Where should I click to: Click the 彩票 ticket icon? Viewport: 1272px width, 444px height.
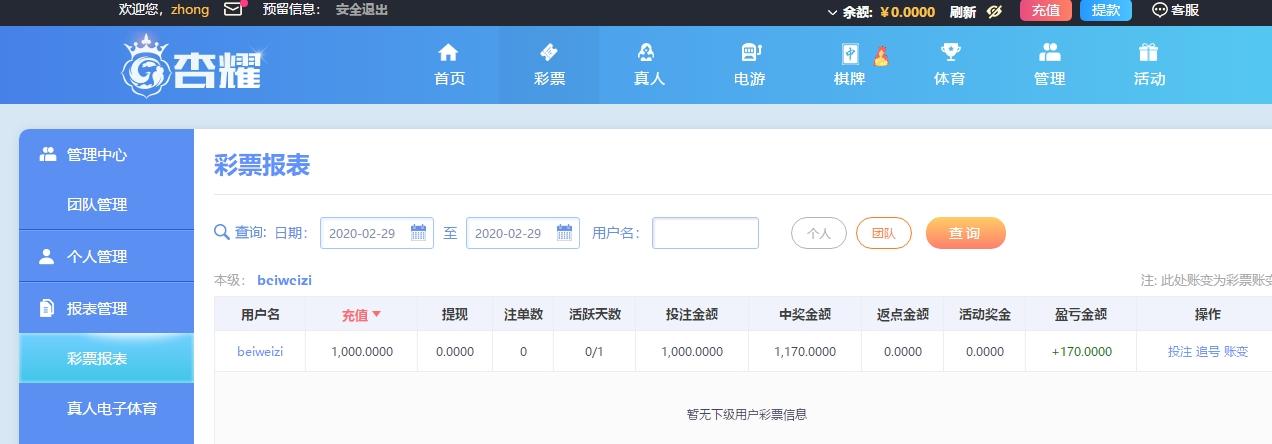[548, 52]
